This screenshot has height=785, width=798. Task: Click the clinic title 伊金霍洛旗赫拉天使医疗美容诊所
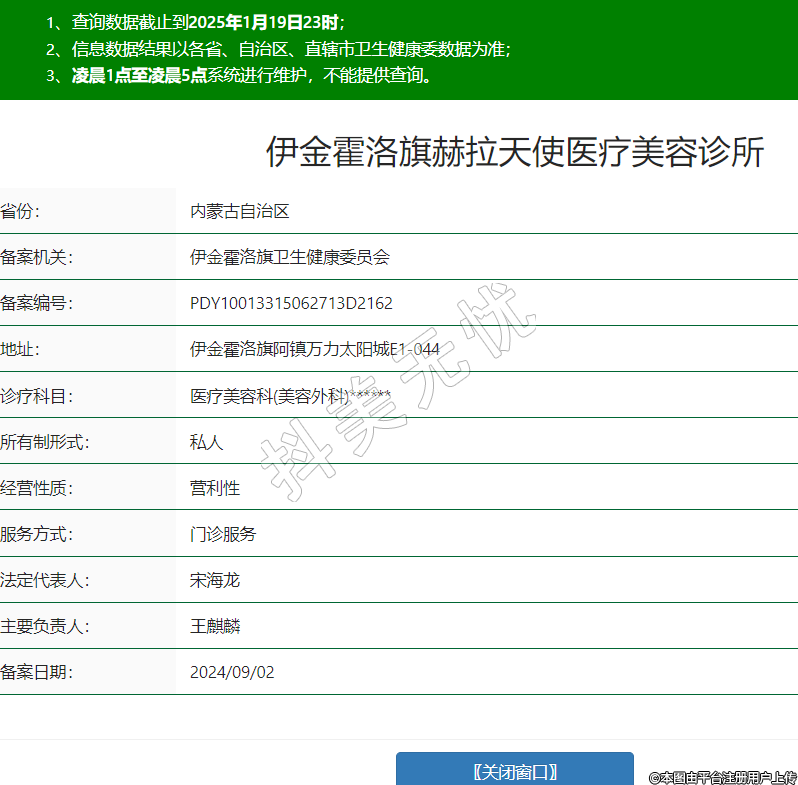pos(514,152)
